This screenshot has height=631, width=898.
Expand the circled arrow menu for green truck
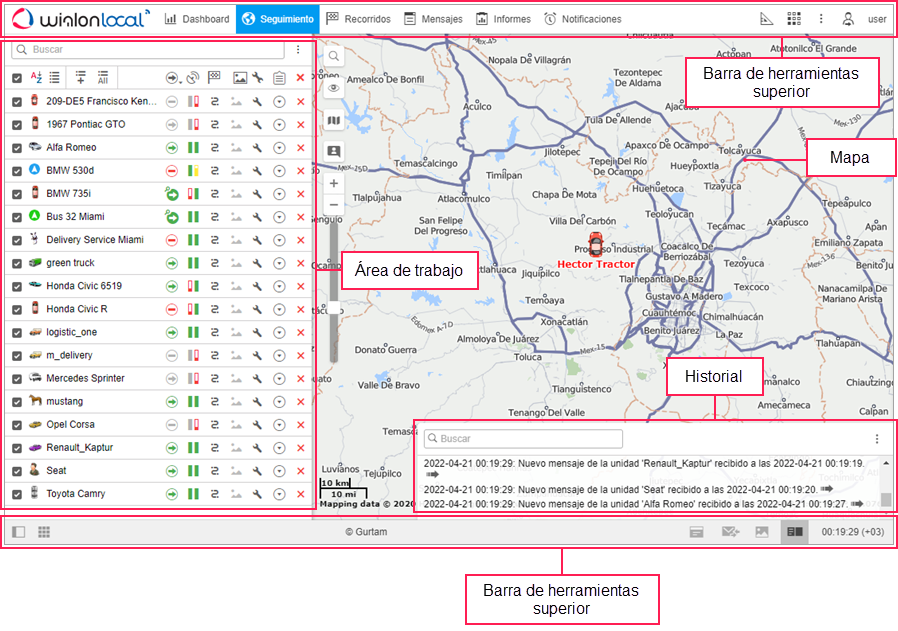[x=279, y=263]
